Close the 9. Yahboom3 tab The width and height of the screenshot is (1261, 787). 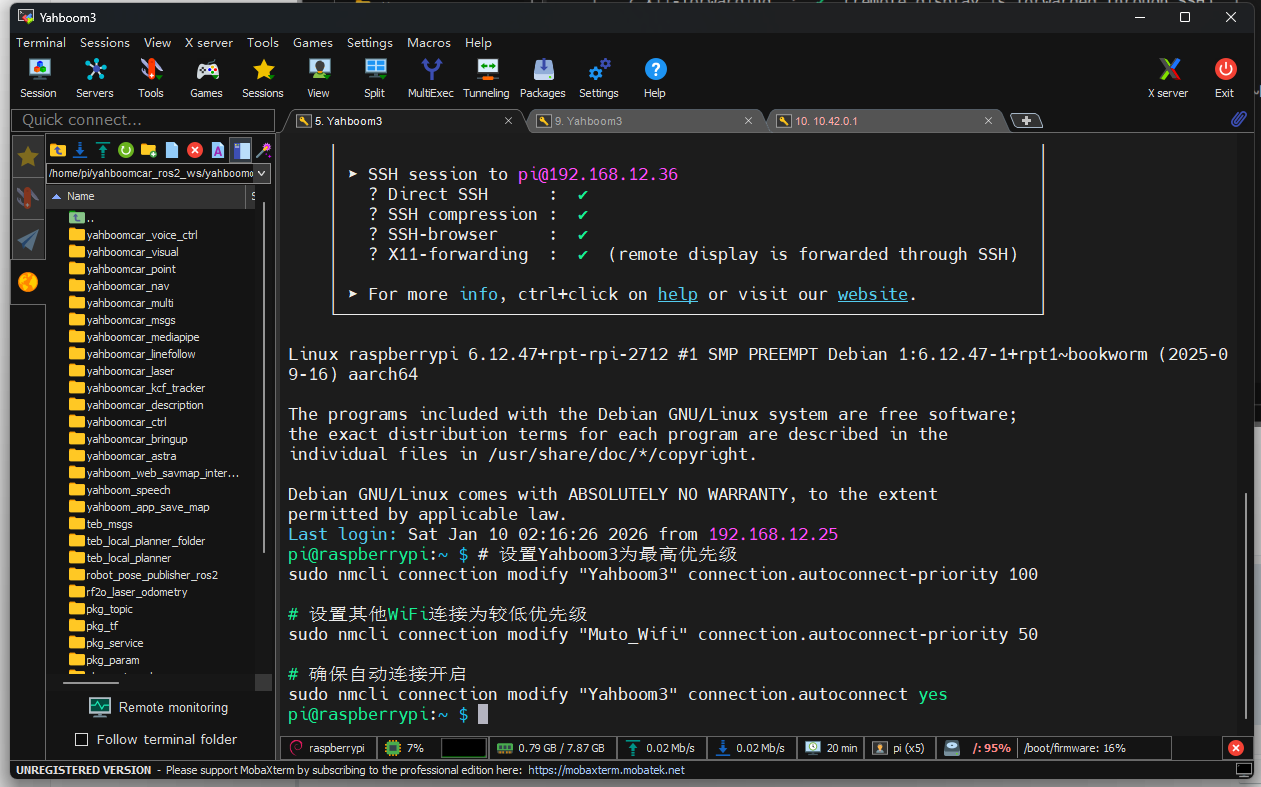point(748,121)
